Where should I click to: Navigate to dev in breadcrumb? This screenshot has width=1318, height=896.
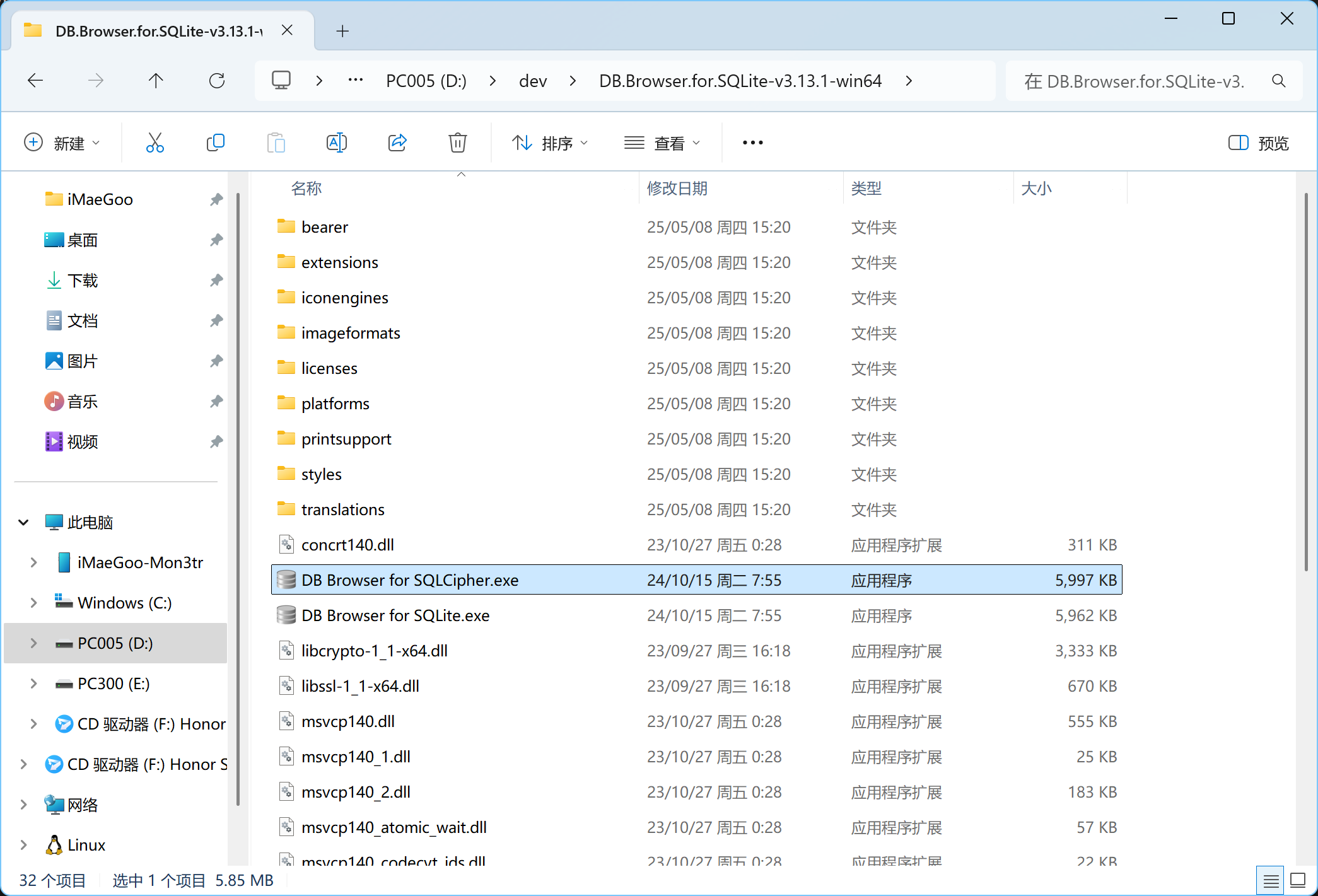tap(533, 81)
